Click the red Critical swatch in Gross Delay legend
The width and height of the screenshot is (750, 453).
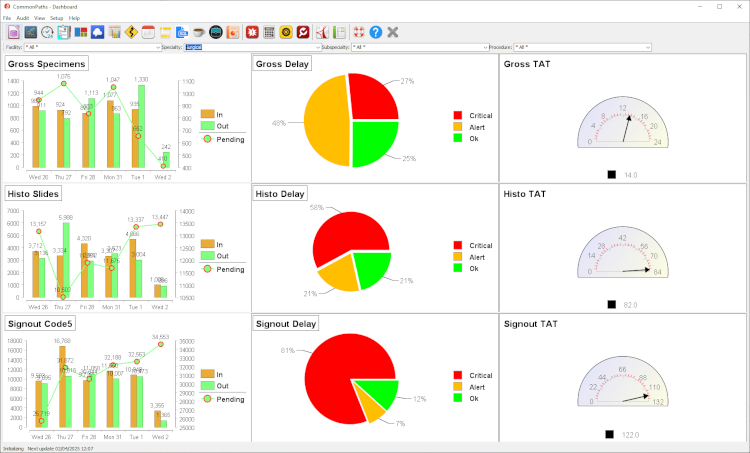pos(458,115)
